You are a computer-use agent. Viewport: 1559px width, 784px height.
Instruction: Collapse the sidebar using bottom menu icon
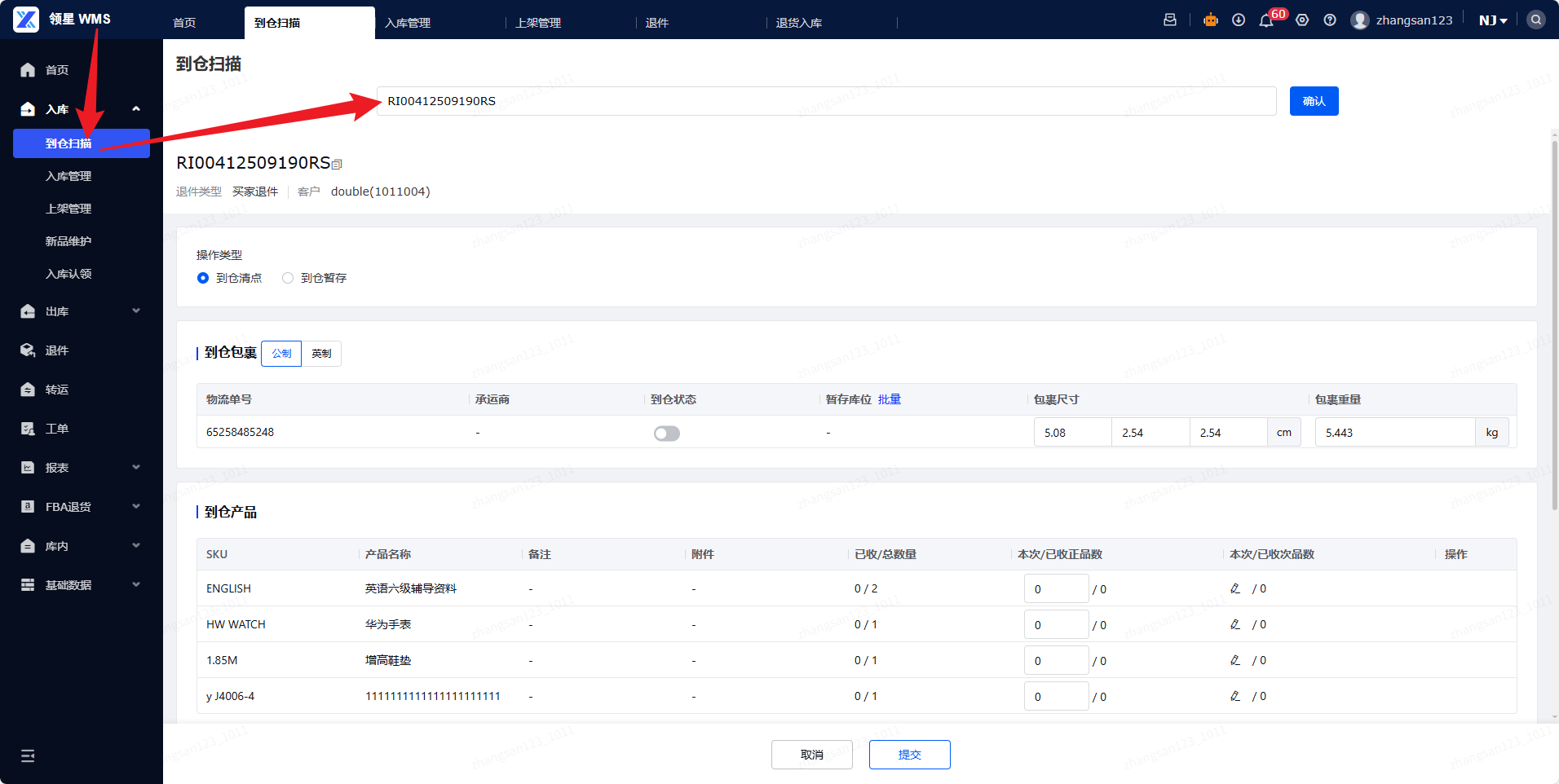coord(28,755)
